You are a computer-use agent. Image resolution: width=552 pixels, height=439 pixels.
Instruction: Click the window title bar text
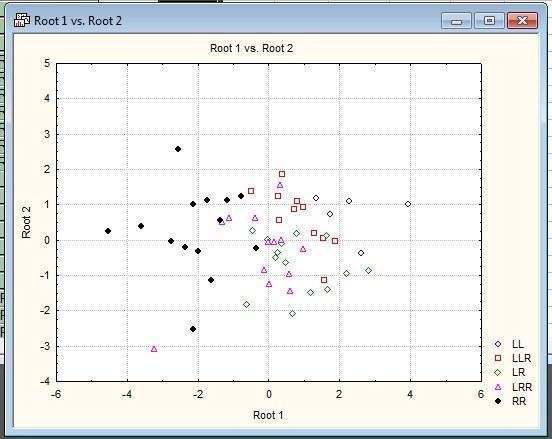coord(78,20)
